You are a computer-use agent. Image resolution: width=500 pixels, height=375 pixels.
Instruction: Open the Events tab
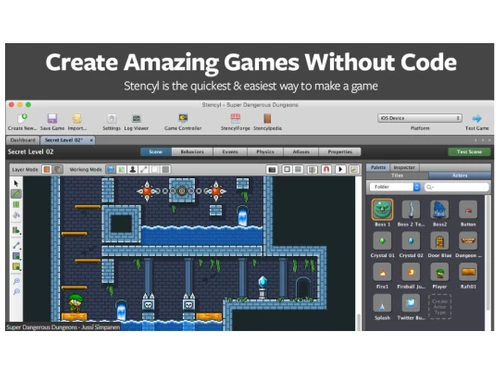[x=230, y=152]
